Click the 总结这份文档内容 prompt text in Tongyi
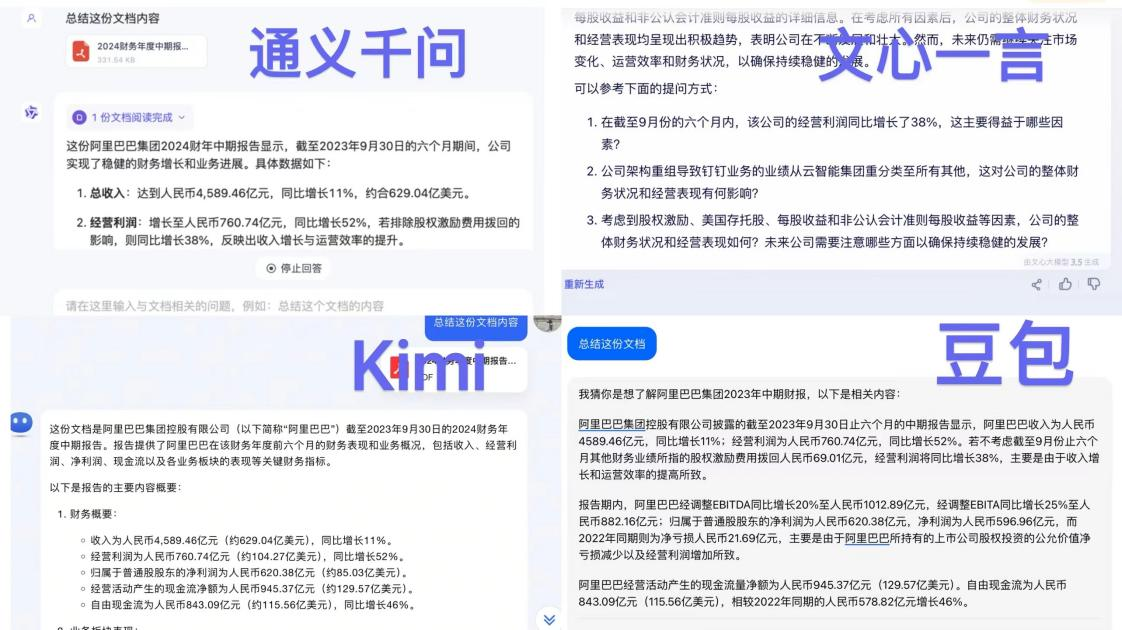 click(x=112, y=19)
